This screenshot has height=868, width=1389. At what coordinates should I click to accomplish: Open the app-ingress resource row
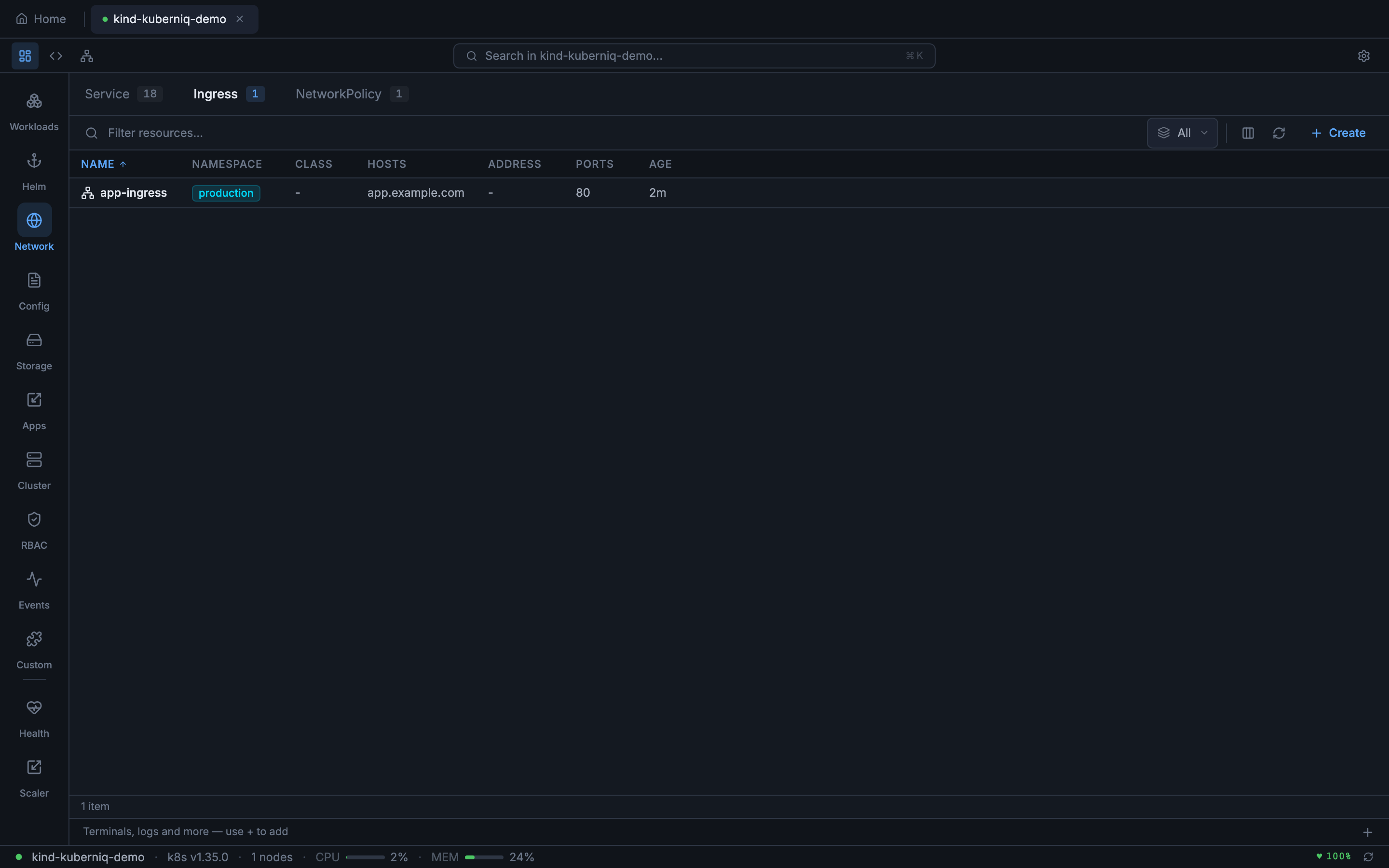pos(133,192)
